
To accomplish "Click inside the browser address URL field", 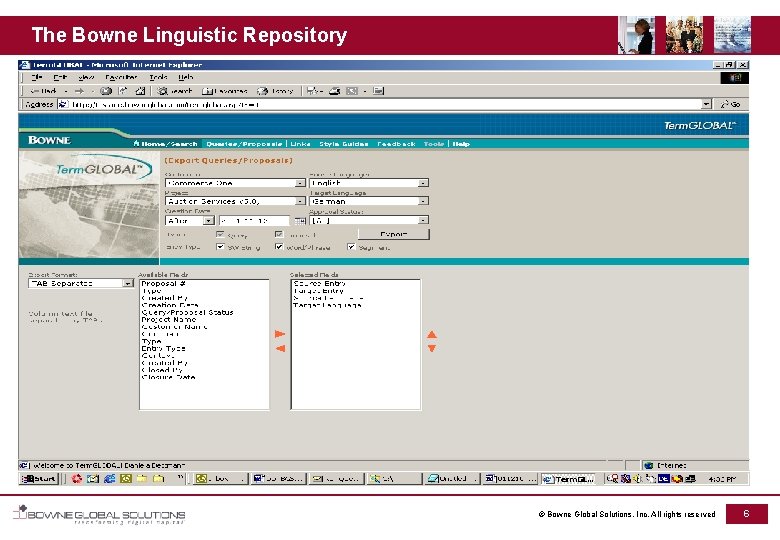I will [386, 104].
